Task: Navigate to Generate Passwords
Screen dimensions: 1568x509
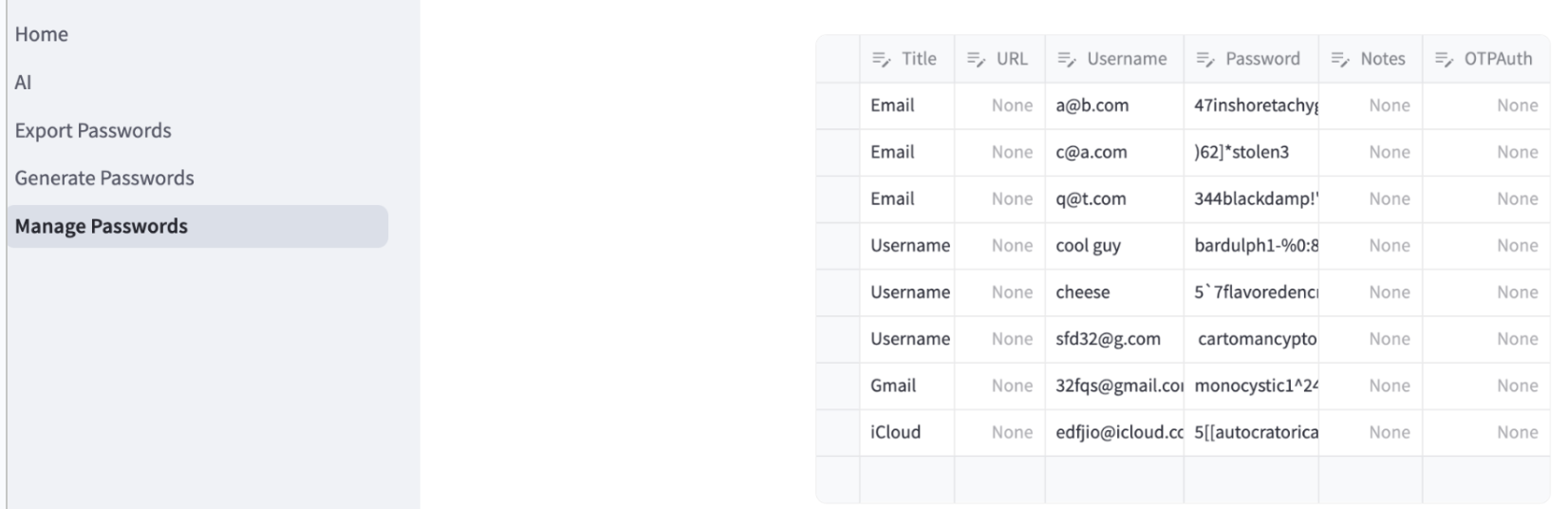Action: click(x=104, y=179)
